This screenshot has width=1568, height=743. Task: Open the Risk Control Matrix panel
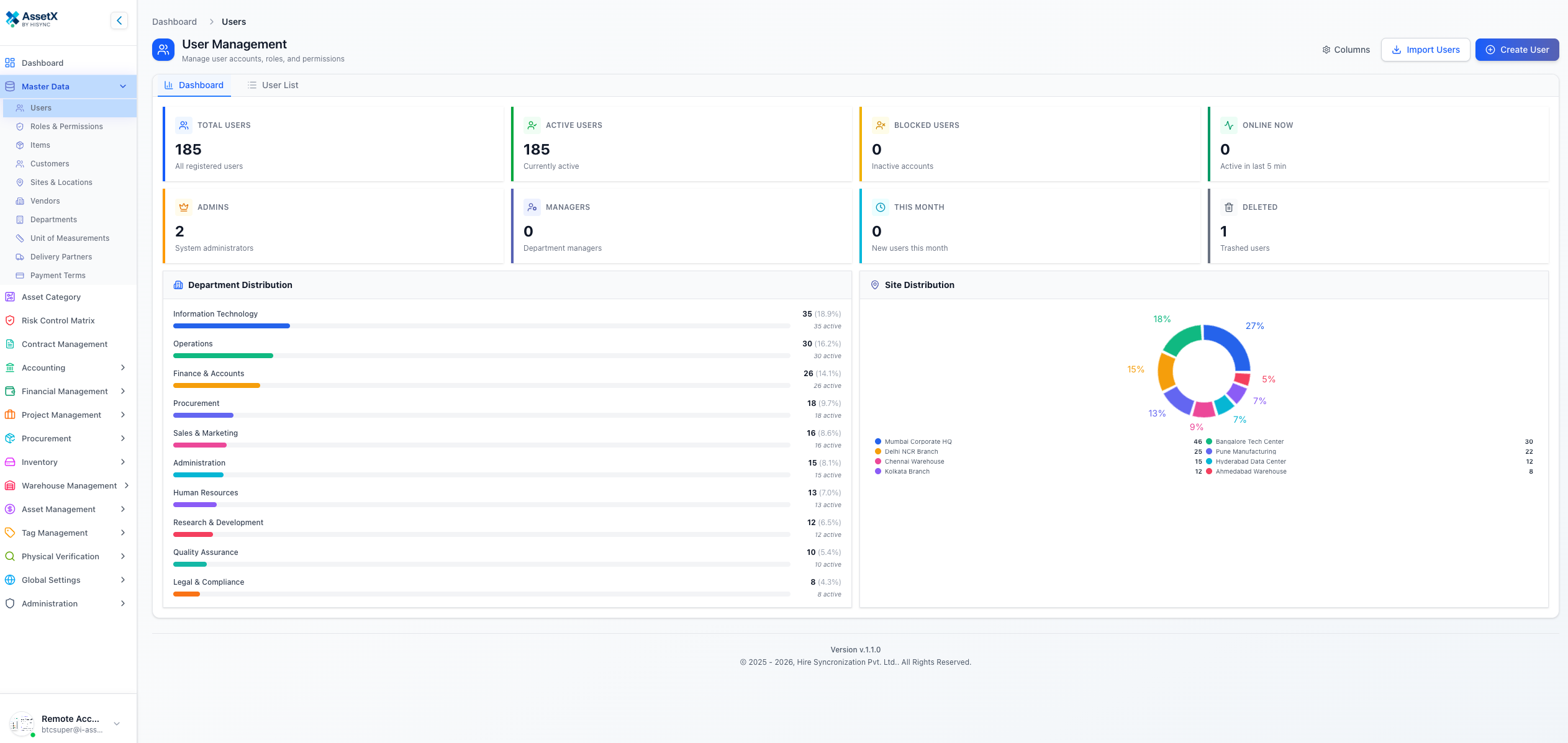pos(57,320)
